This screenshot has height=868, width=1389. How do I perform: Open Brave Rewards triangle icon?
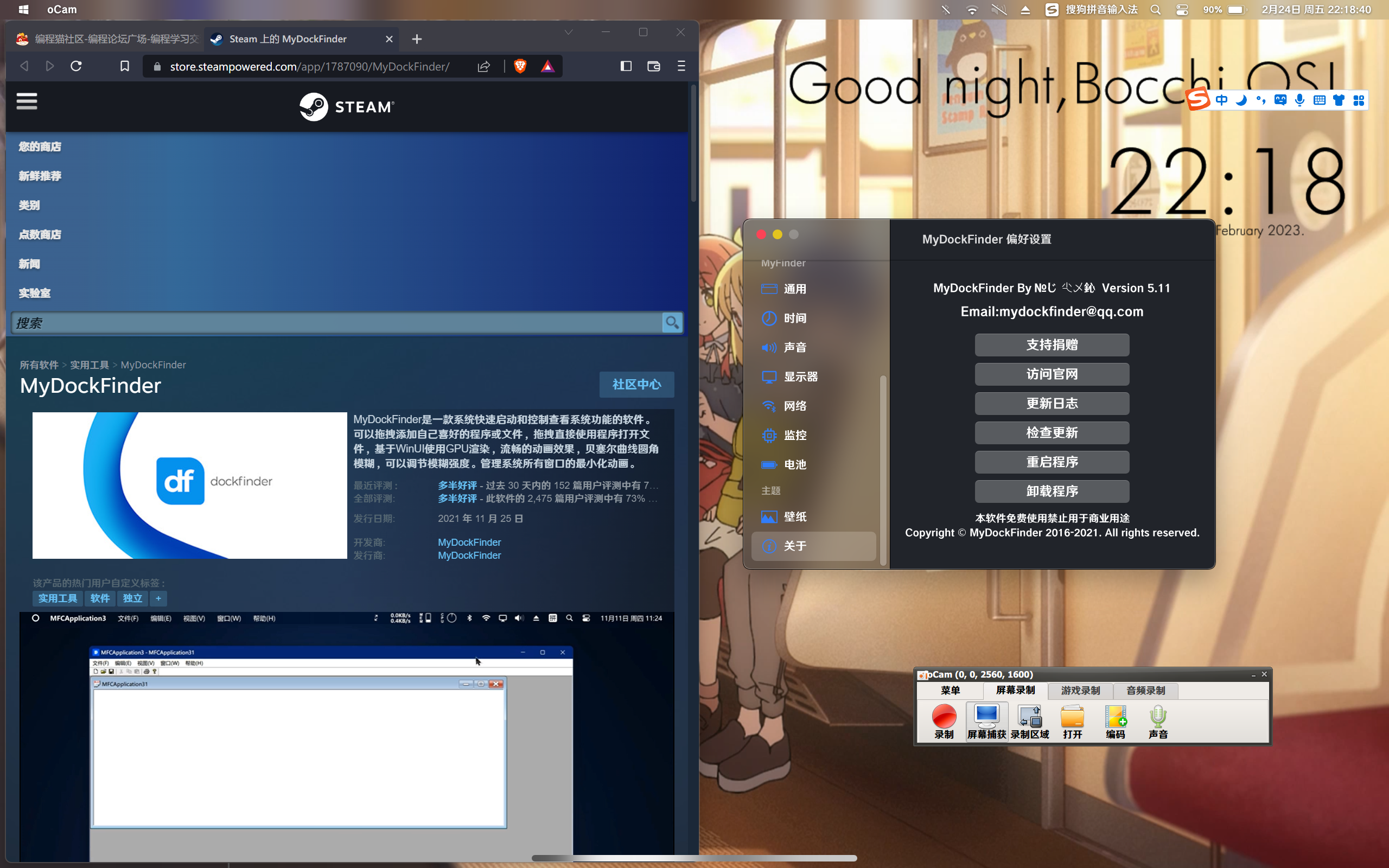click(547, 66)
